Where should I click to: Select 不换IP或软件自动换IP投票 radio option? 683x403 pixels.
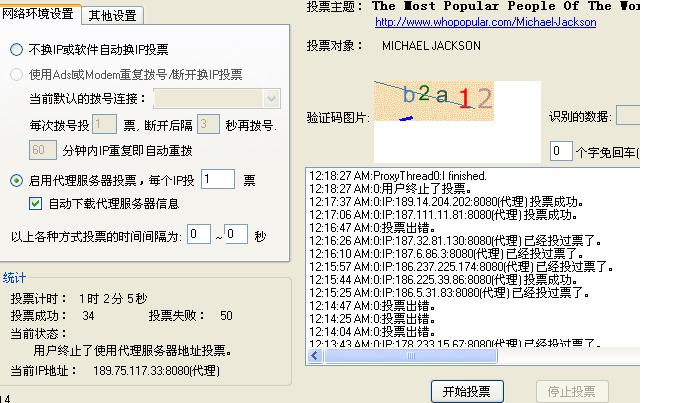17,49
